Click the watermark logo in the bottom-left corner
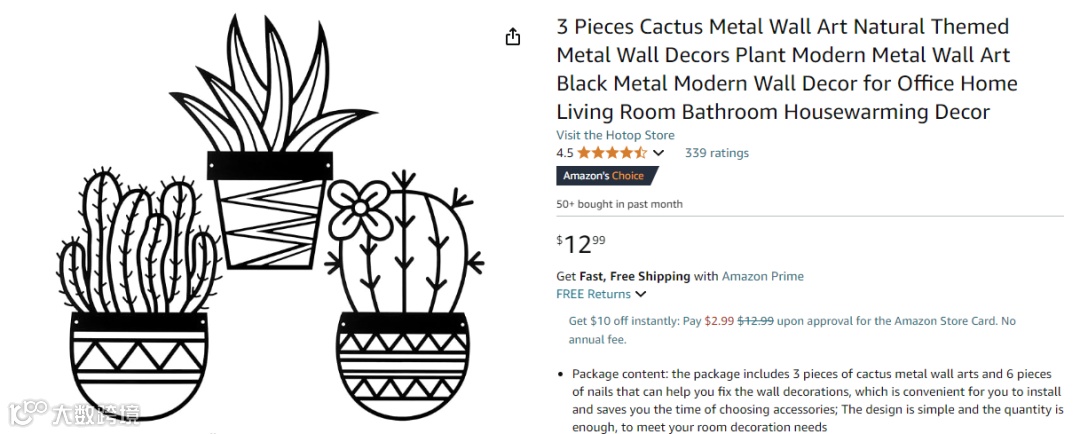Image resolution: width=1080 pixels, height=434 pixels. click(x=74, y=412)
